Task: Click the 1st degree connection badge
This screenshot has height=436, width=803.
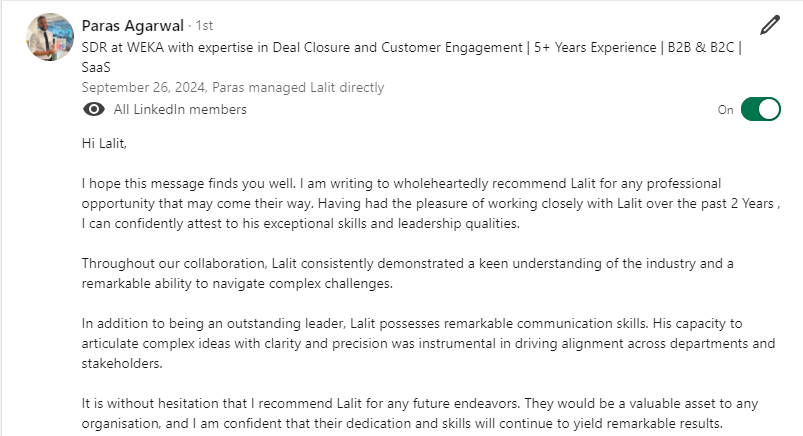Action: click(203, 26)
